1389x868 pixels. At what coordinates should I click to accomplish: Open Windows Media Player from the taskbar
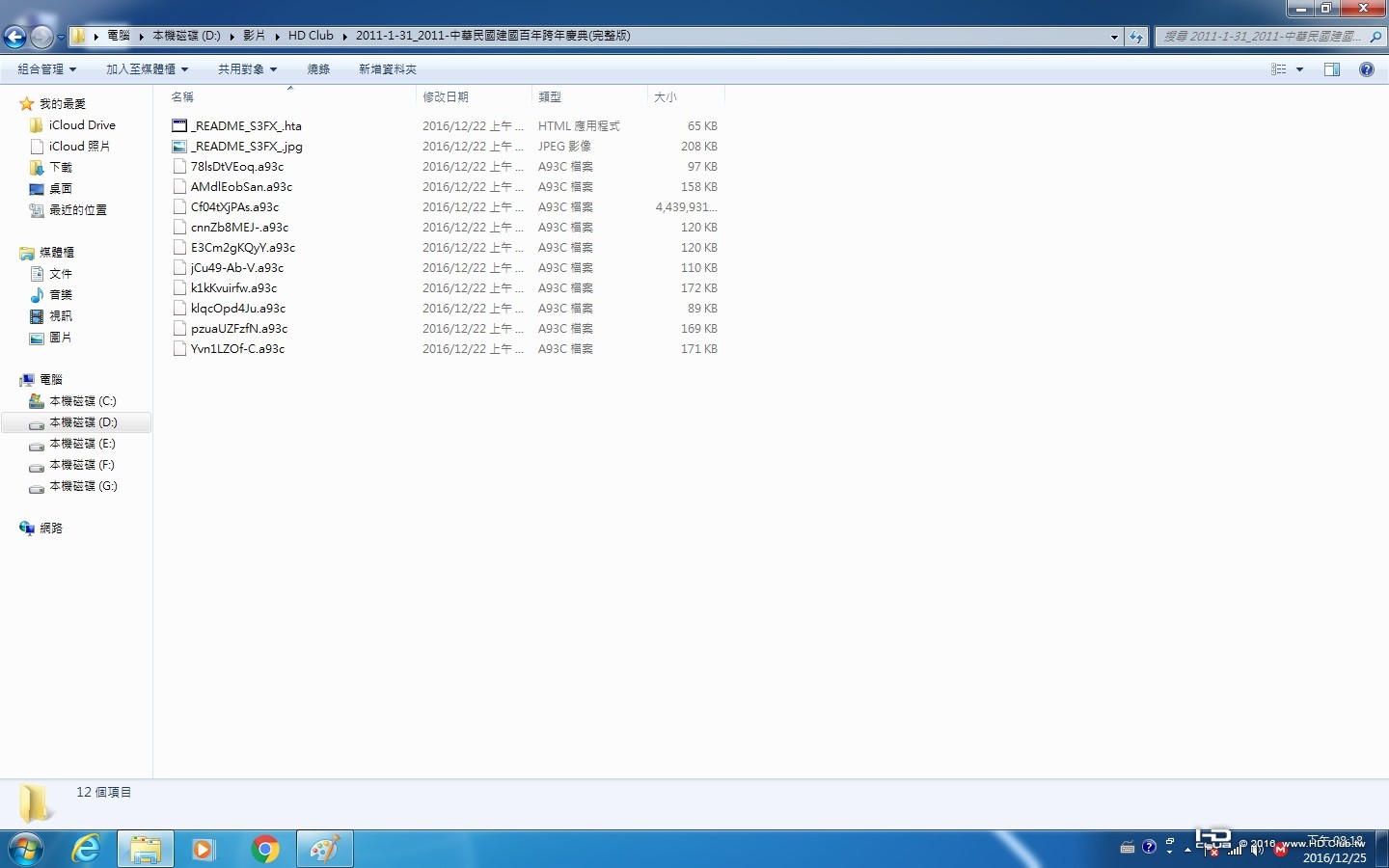pyautogui.click(x=204, y=849)
